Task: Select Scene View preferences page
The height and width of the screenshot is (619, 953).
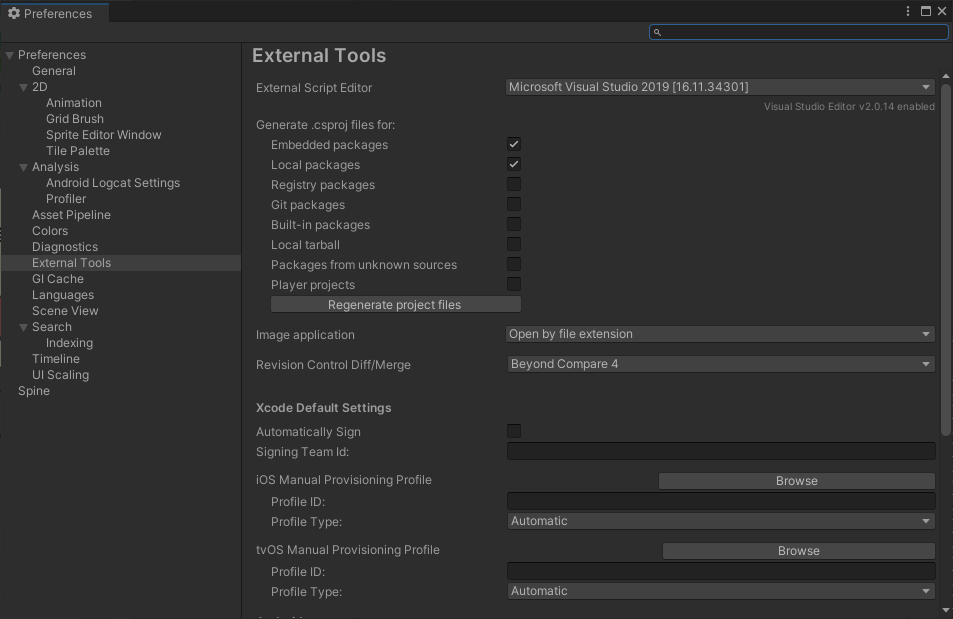Action: click(65, 311)
